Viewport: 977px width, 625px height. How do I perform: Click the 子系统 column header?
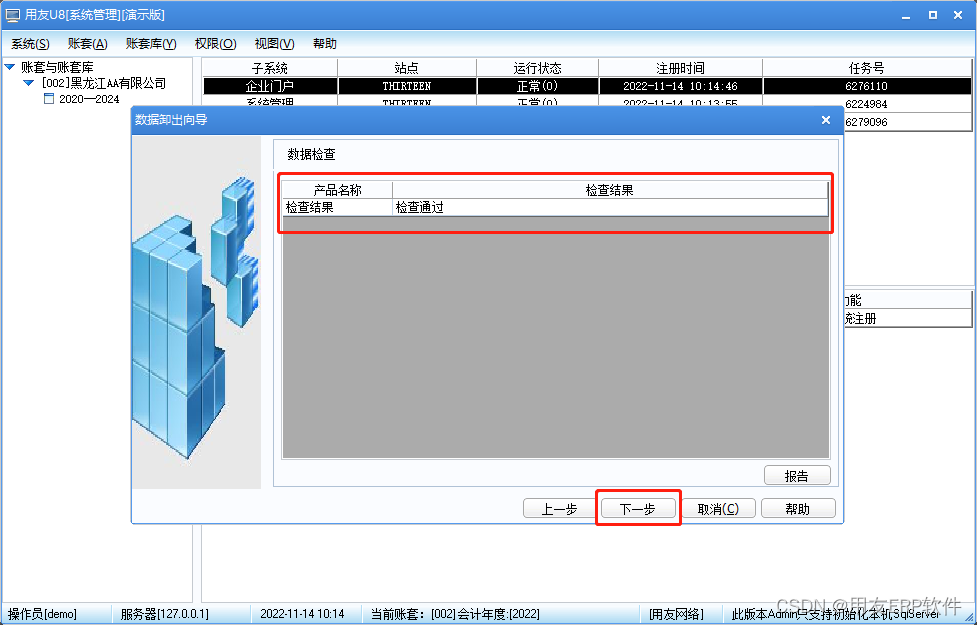coord(270,68)
